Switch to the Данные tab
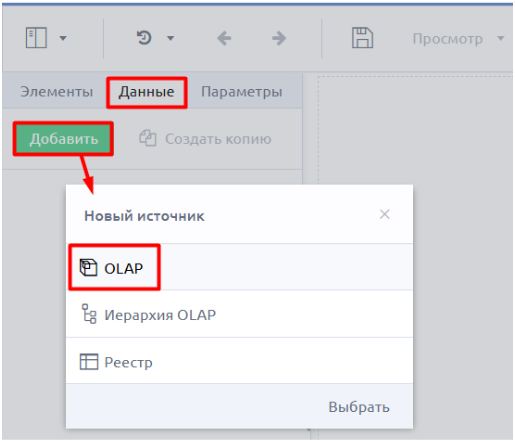The image size is (515, 441). (147, 92)
